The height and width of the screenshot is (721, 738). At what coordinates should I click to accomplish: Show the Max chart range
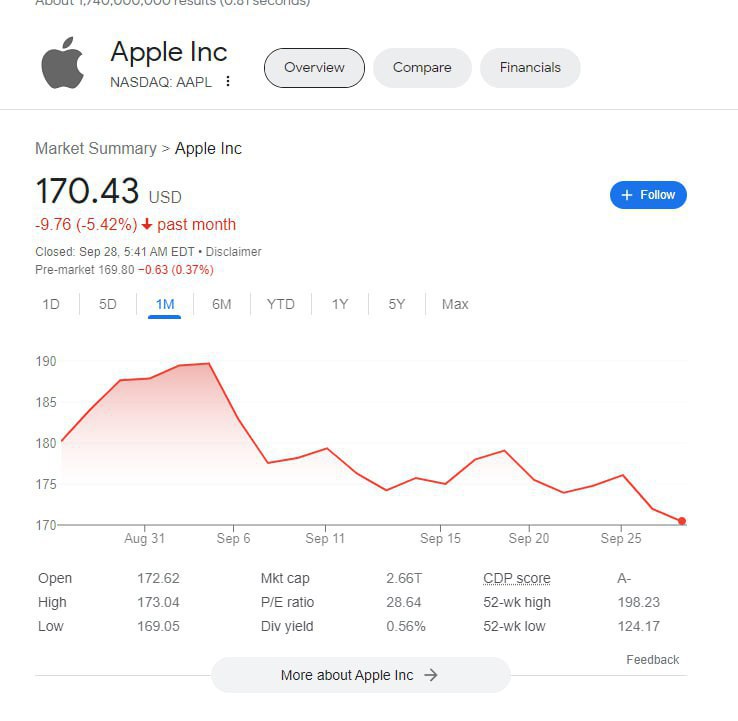click(455, 304)
